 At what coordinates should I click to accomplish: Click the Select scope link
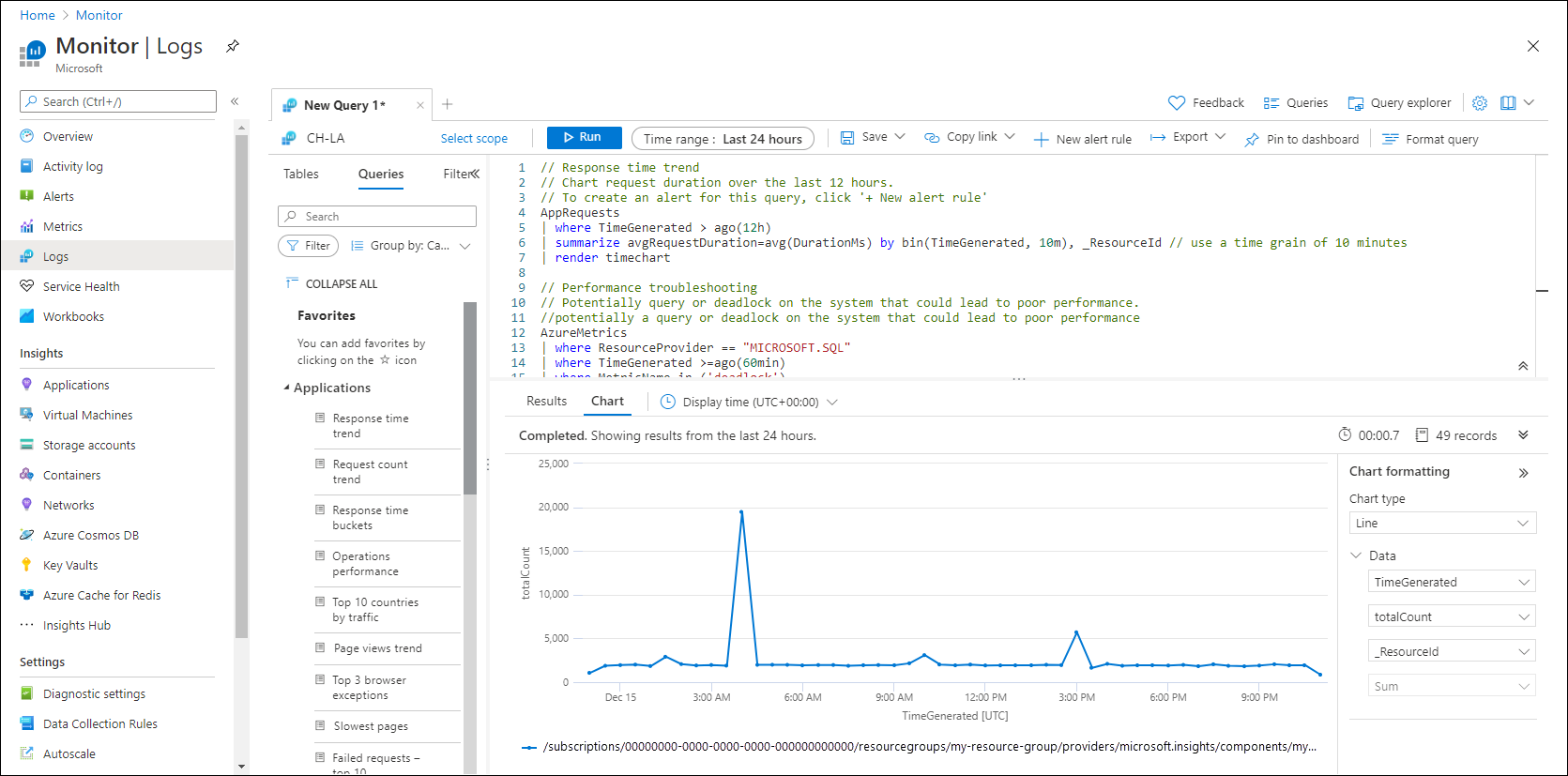tap(474, 138)
